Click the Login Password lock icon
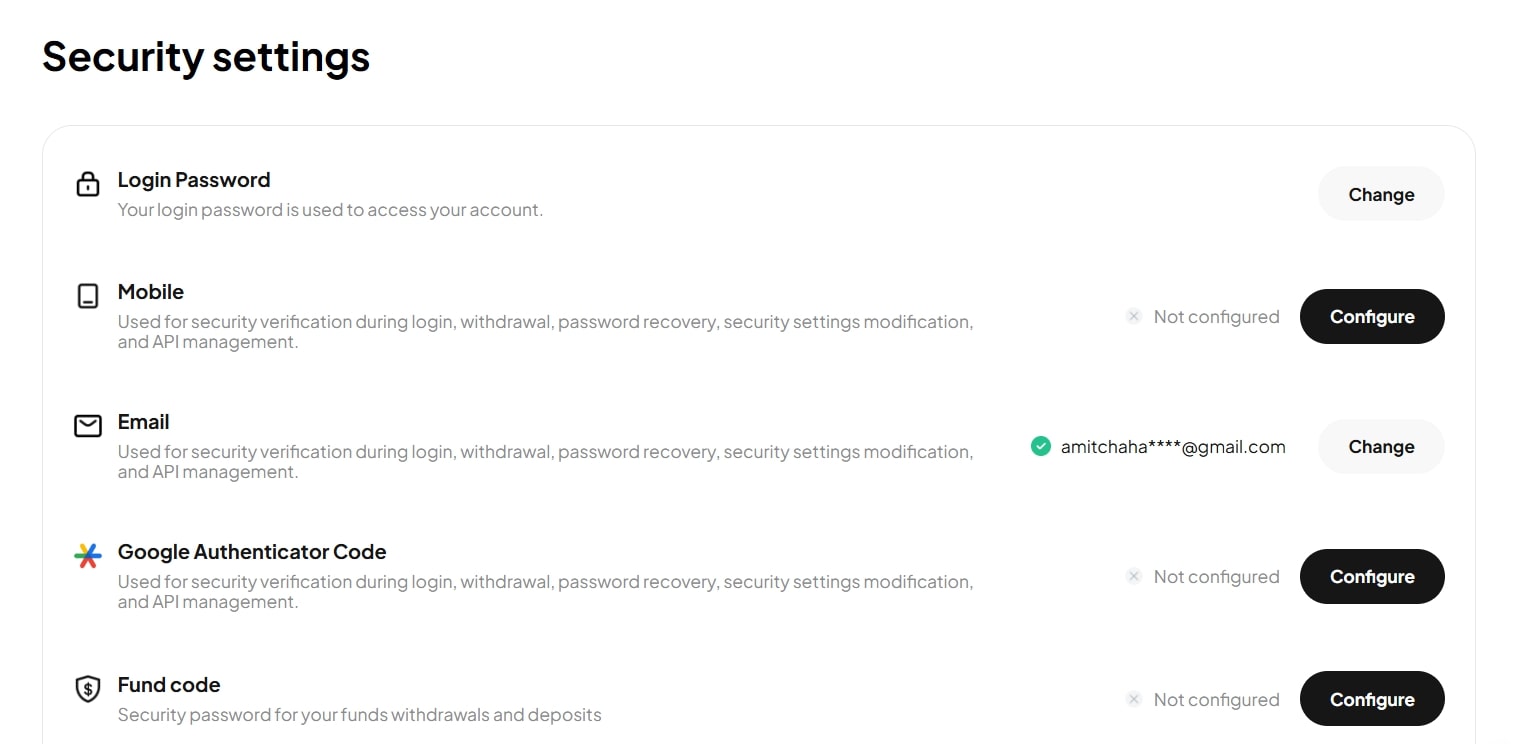This screenshot has width=1513, height=746. (88, 184)
